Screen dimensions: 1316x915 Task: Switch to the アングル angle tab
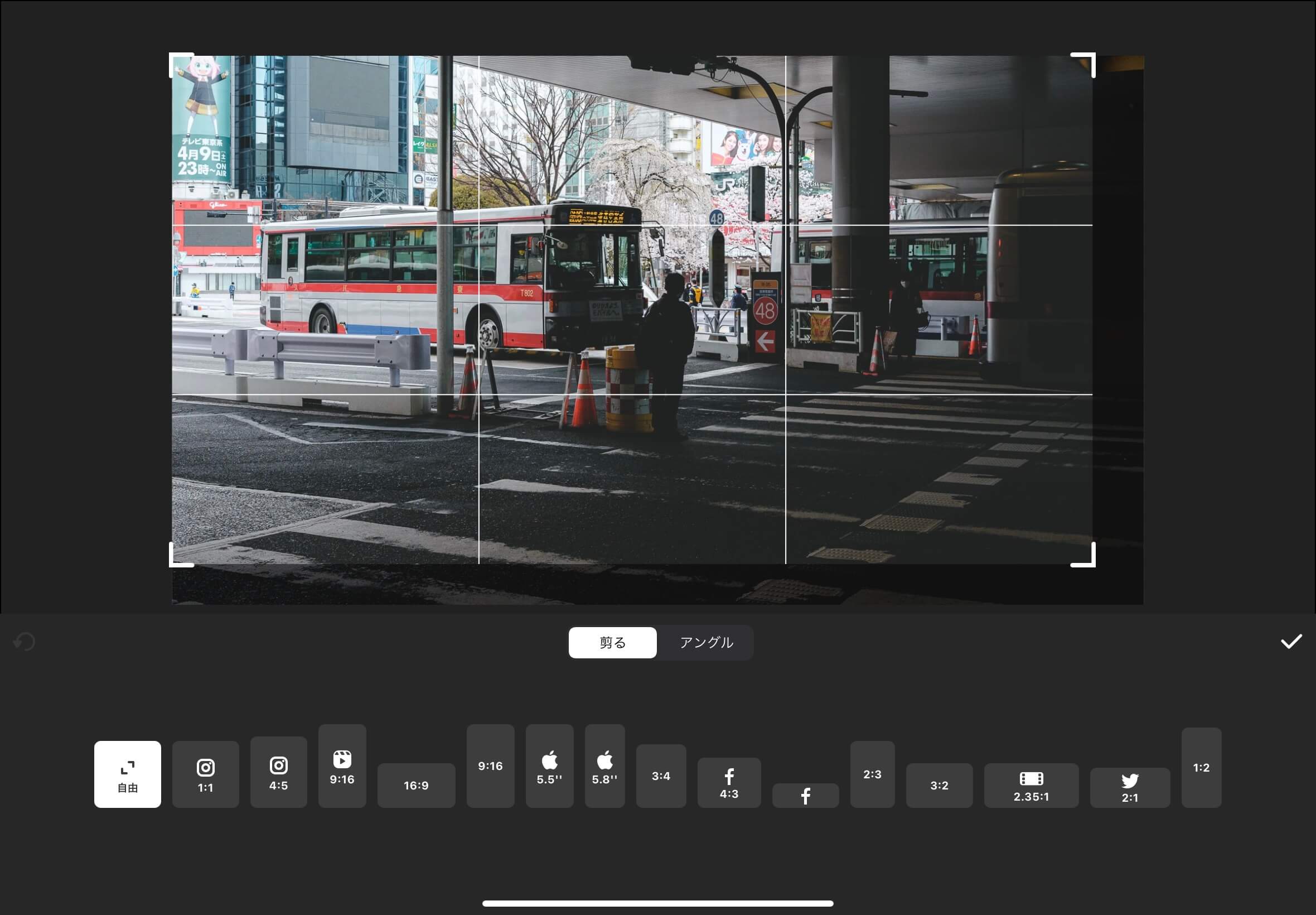click(706, 642)
